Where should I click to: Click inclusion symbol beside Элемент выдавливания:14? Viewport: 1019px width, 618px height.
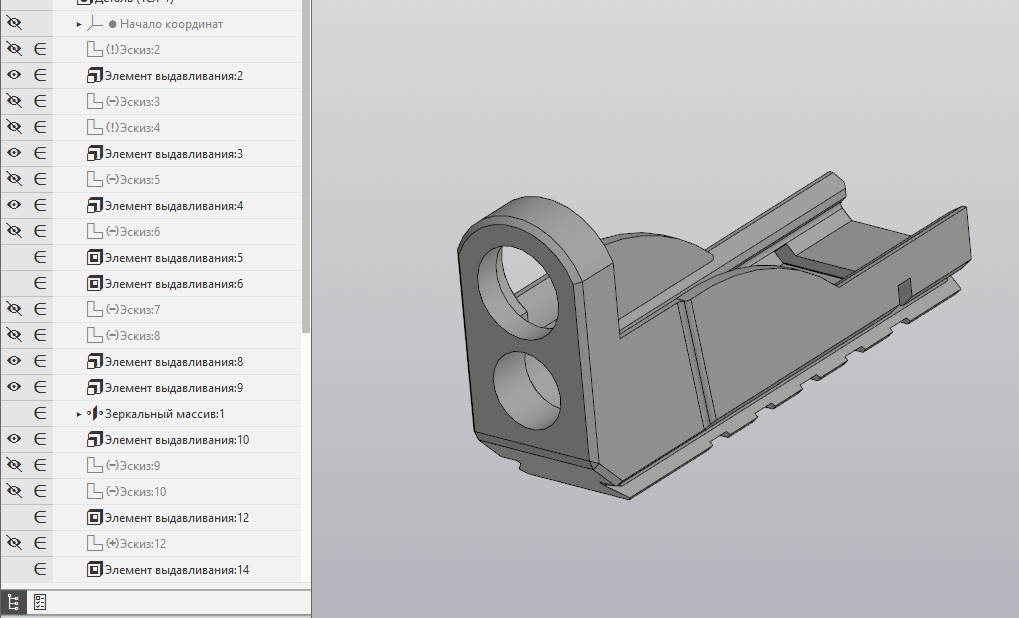[40, 569]
